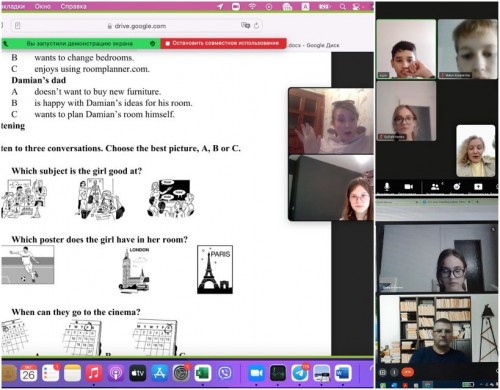Open Reminders from the Dock
This screenshot has height=390, width=500.
(x=51, y=373)
